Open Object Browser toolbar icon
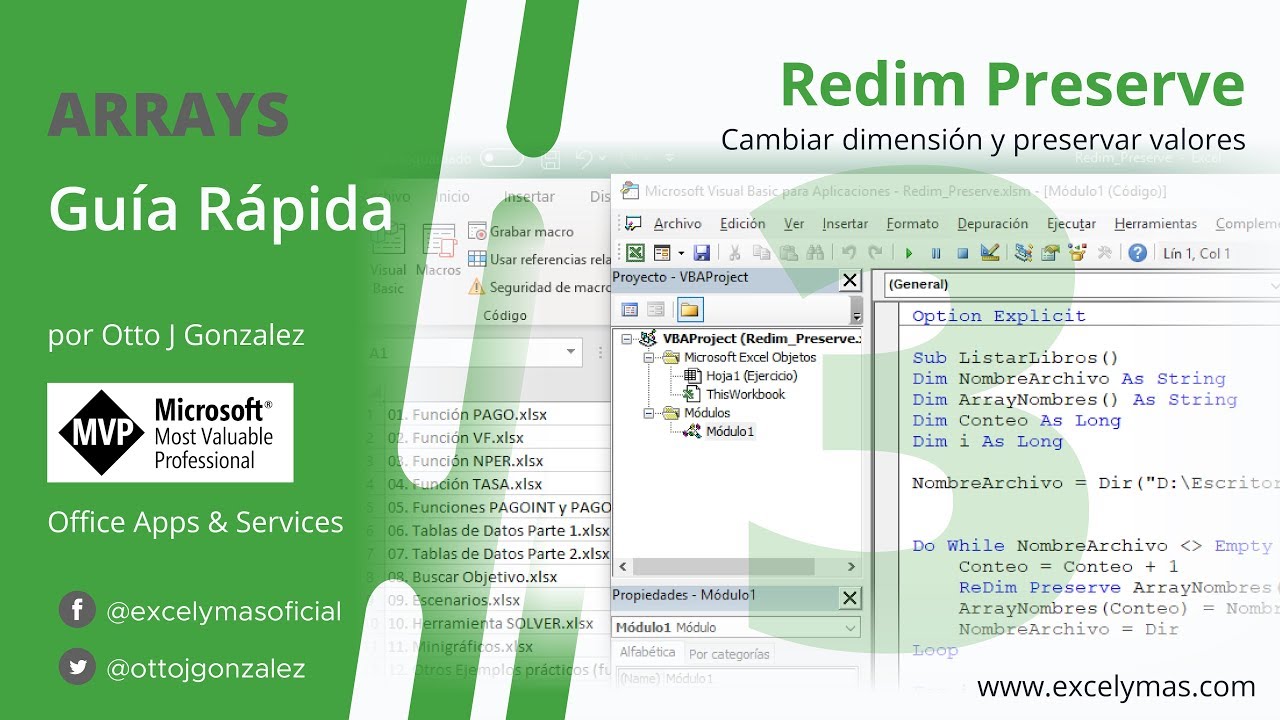Screen dimensions: 1280x720 pyautogui.click(x=1077, y=253)
